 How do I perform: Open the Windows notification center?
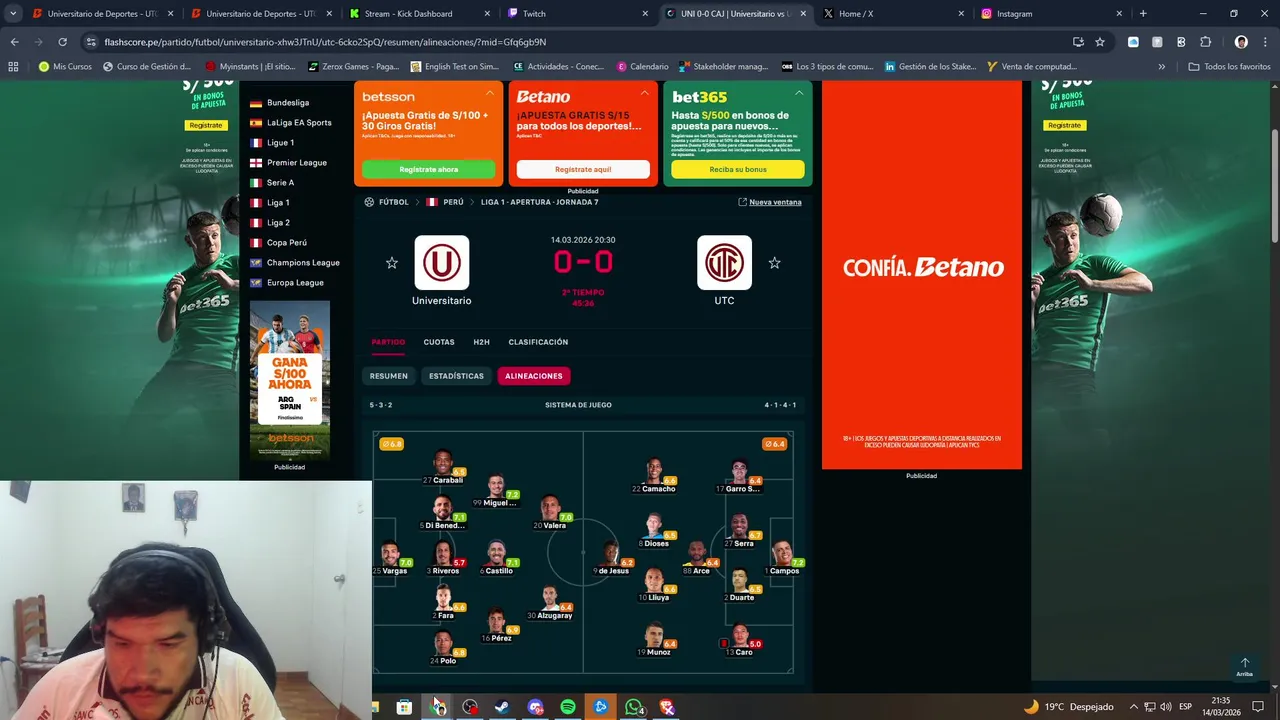[1258, 707]
